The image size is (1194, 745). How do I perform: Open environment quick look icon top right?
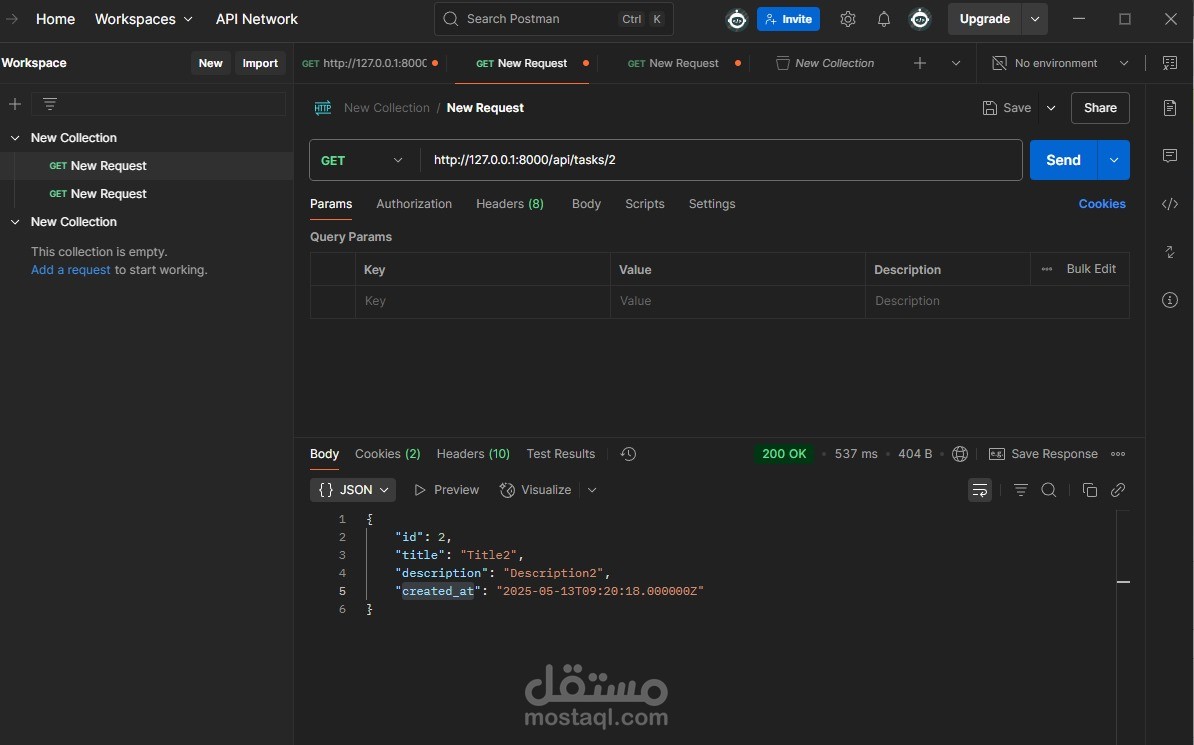pyautogui.click(x=1170, y=63)
